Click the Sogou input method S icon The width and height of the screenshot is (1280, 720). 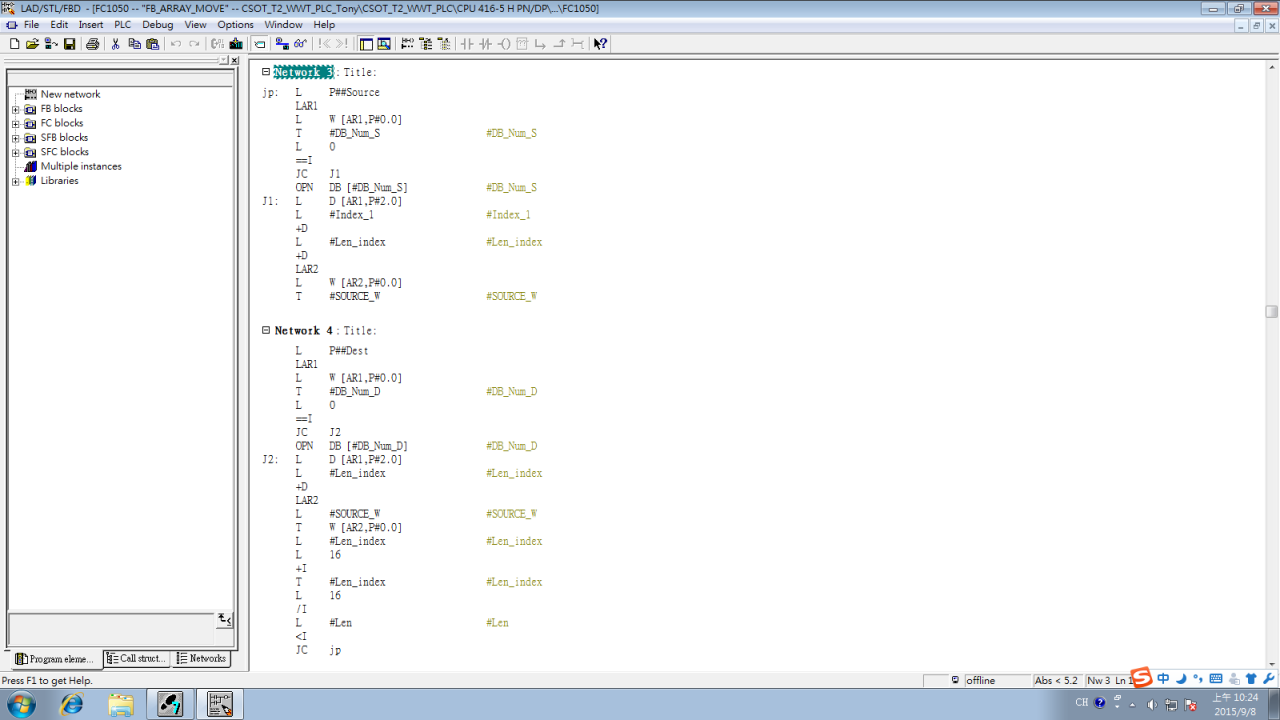(1142, 678)
